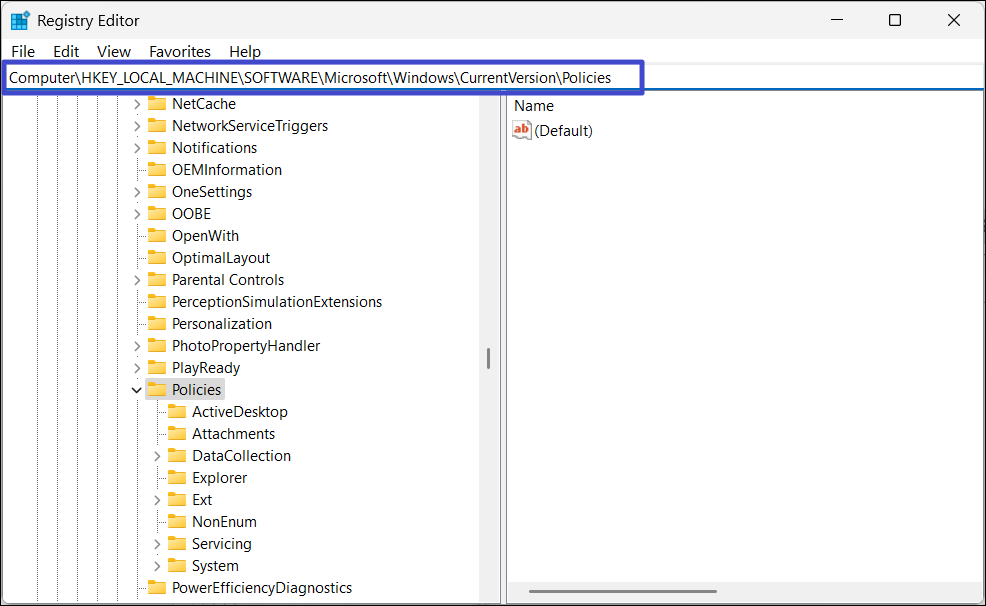Open the Favorites menu

click(180, 51)
